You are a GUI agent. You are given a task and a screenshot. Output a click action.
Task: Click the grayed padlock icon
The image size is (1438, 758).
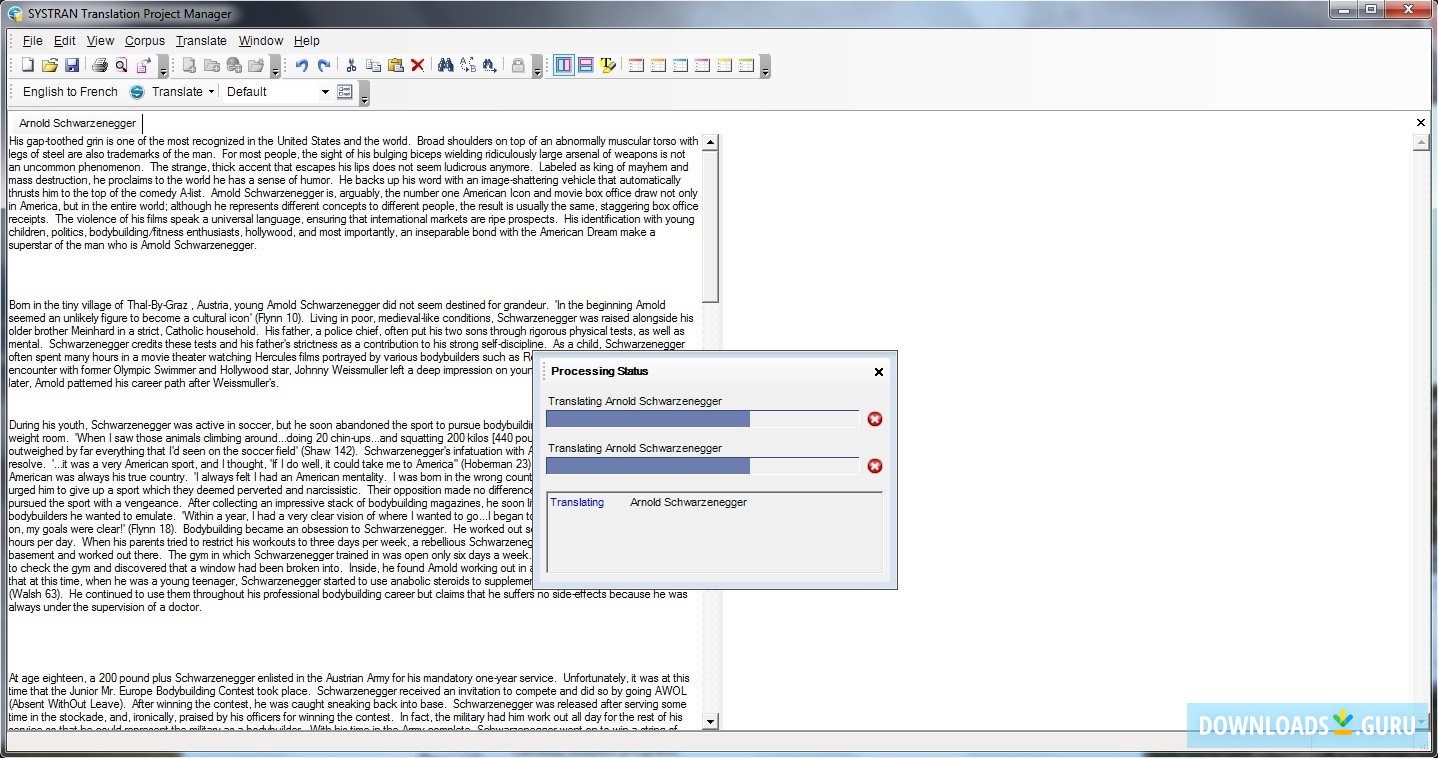pyautogui.click(x=518, y=66)
